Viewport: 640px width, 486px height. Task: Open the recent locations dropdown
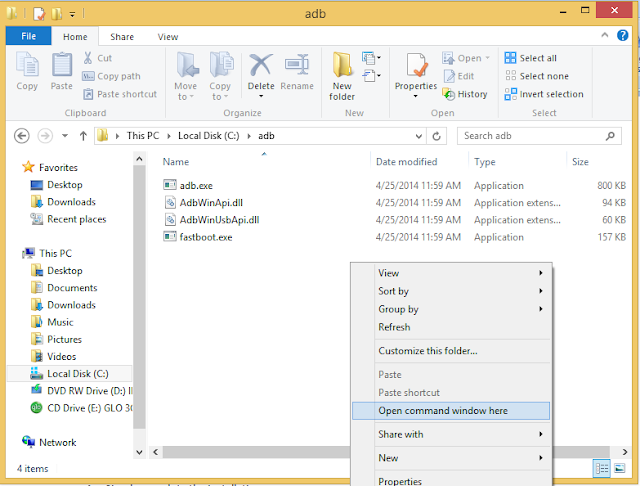[x=65, y=136]
